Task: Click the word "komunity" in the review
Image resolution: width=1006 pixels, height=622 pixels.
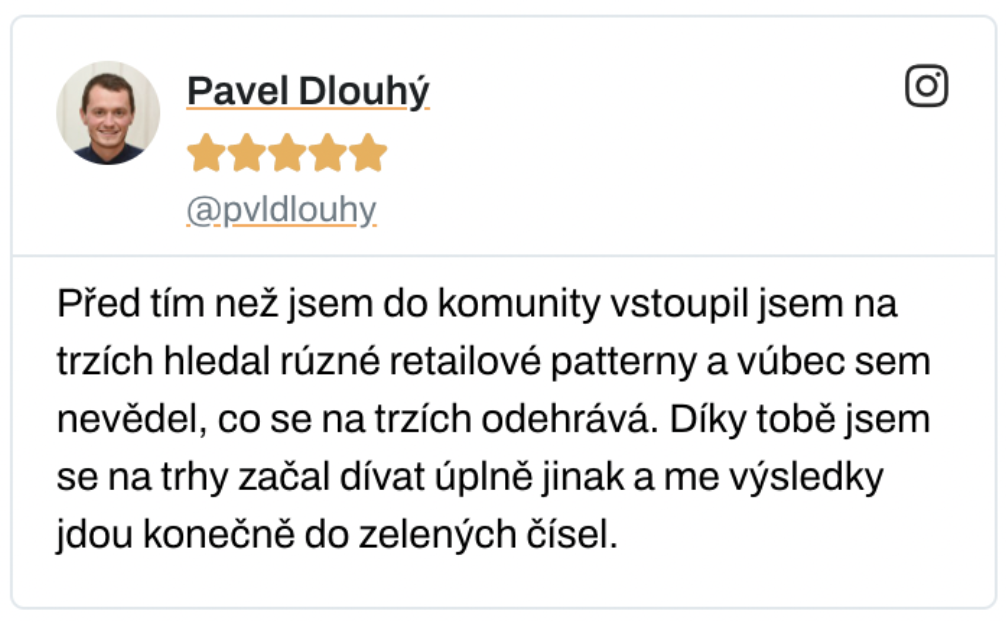Action: 519,303
